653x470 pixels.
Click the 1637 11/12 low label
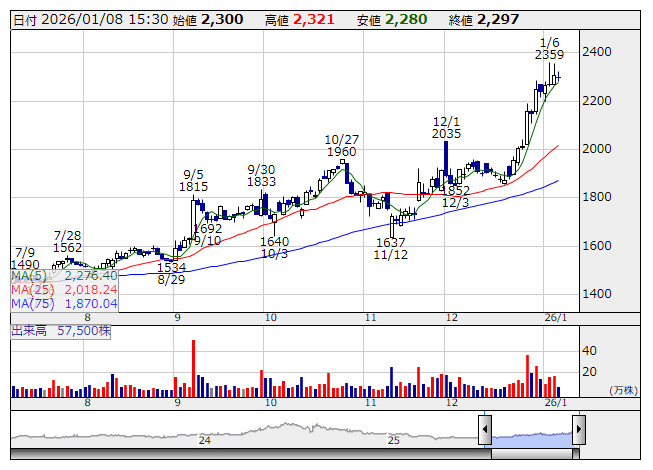coord(391,249)
